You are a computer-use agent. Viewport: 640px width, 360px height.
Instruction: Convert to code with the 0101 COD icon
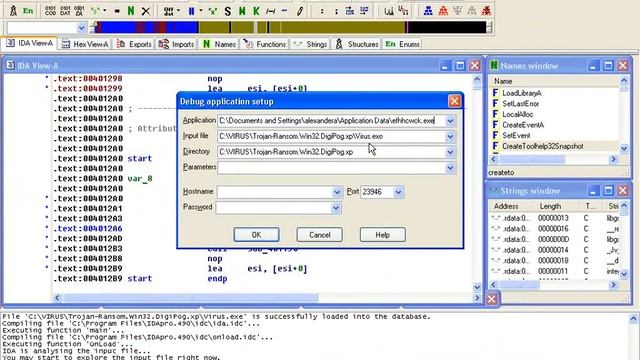[x=51, y=11]
